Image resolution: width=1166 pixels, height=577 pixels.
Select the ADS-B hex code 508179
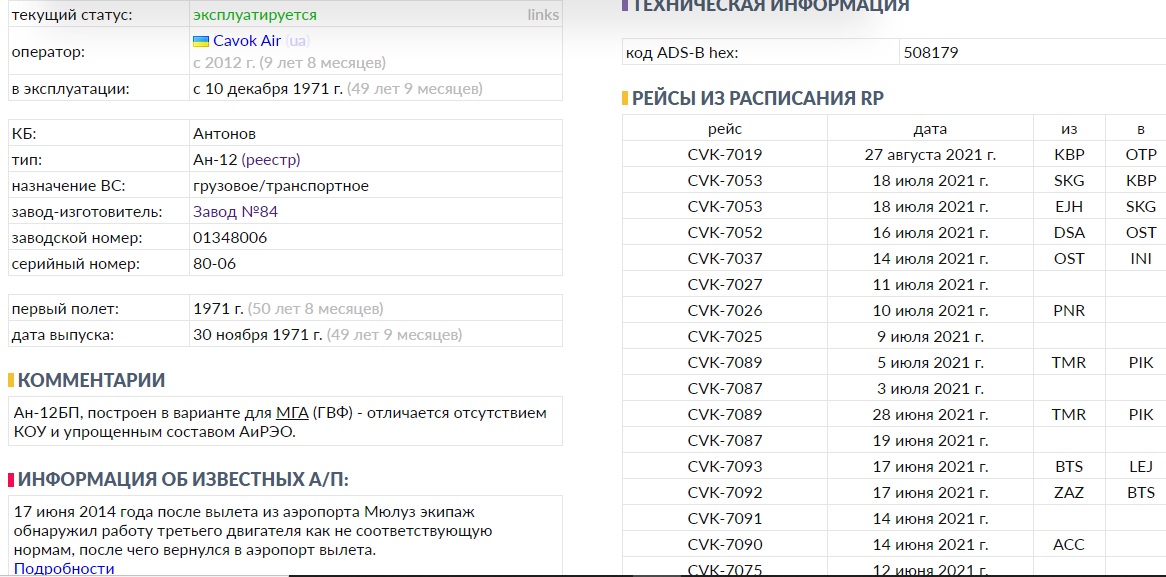(x=931, y=53)
